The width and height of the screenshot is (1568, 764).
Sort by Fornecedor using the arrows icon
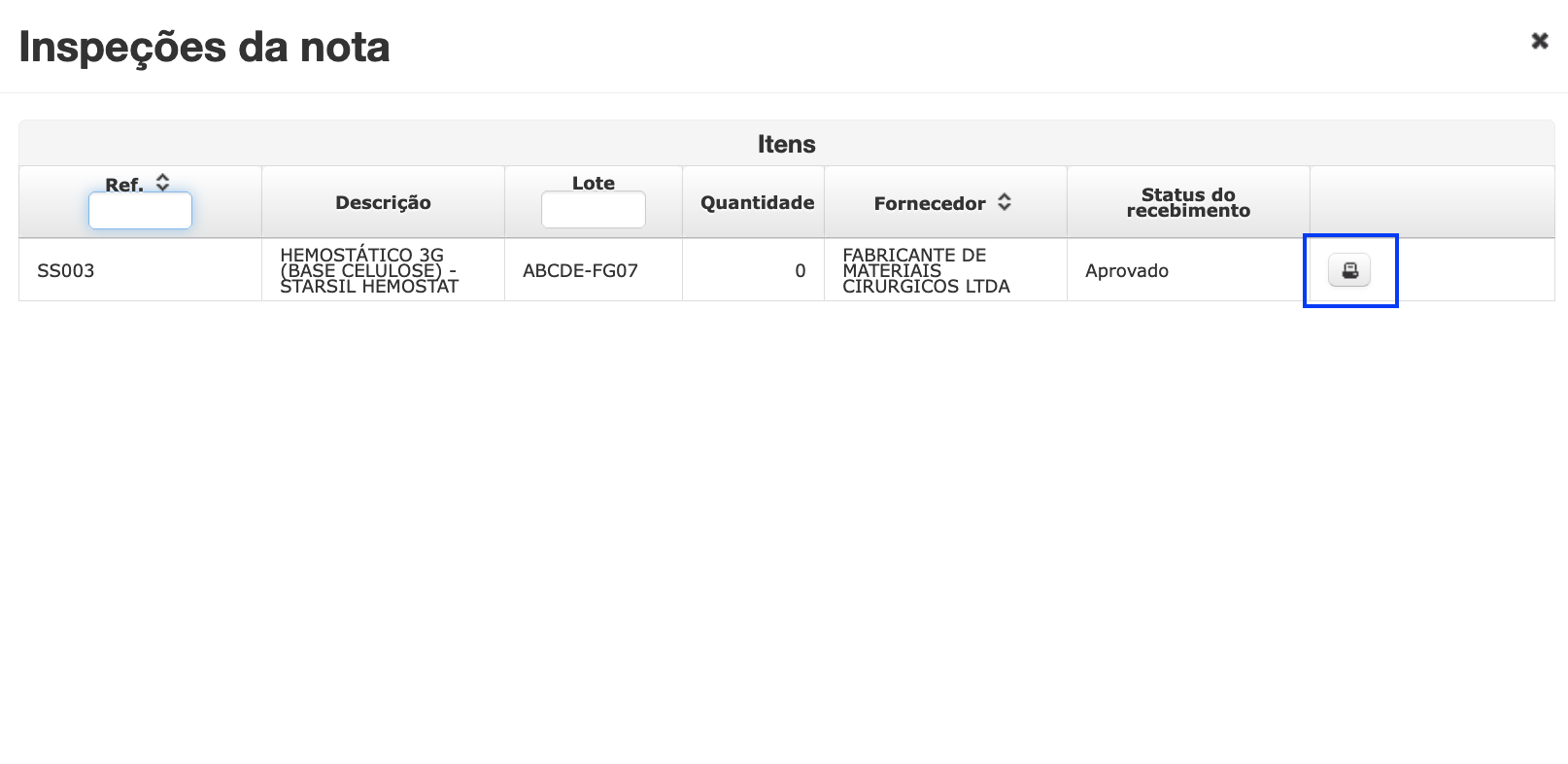click(x=1005, y=202)
